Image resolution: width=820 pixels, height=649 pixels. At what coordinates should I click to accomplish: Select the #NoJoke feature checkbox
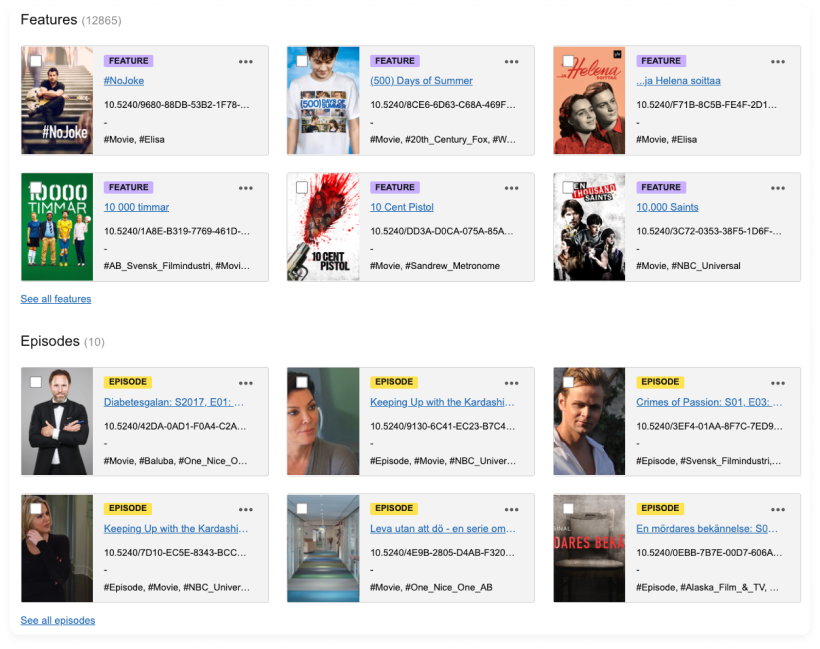pyautogui.click(x=36, y=61)
